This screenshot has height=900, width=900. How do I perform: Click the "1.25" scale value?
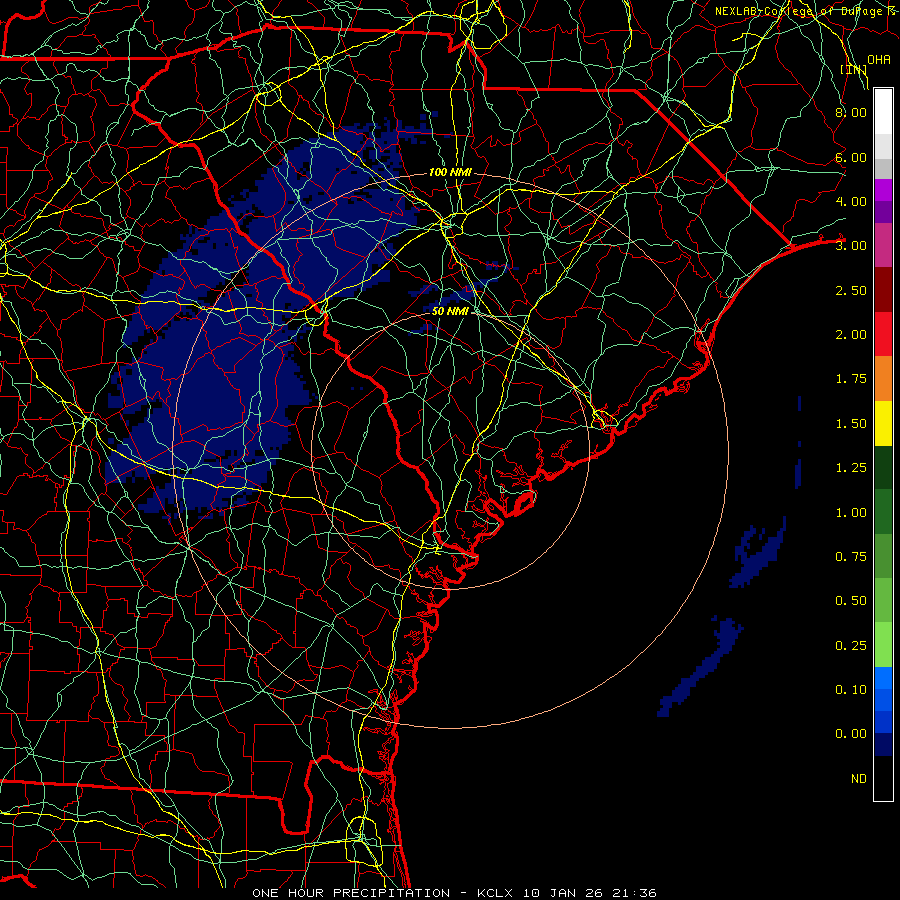pos(851,468)
